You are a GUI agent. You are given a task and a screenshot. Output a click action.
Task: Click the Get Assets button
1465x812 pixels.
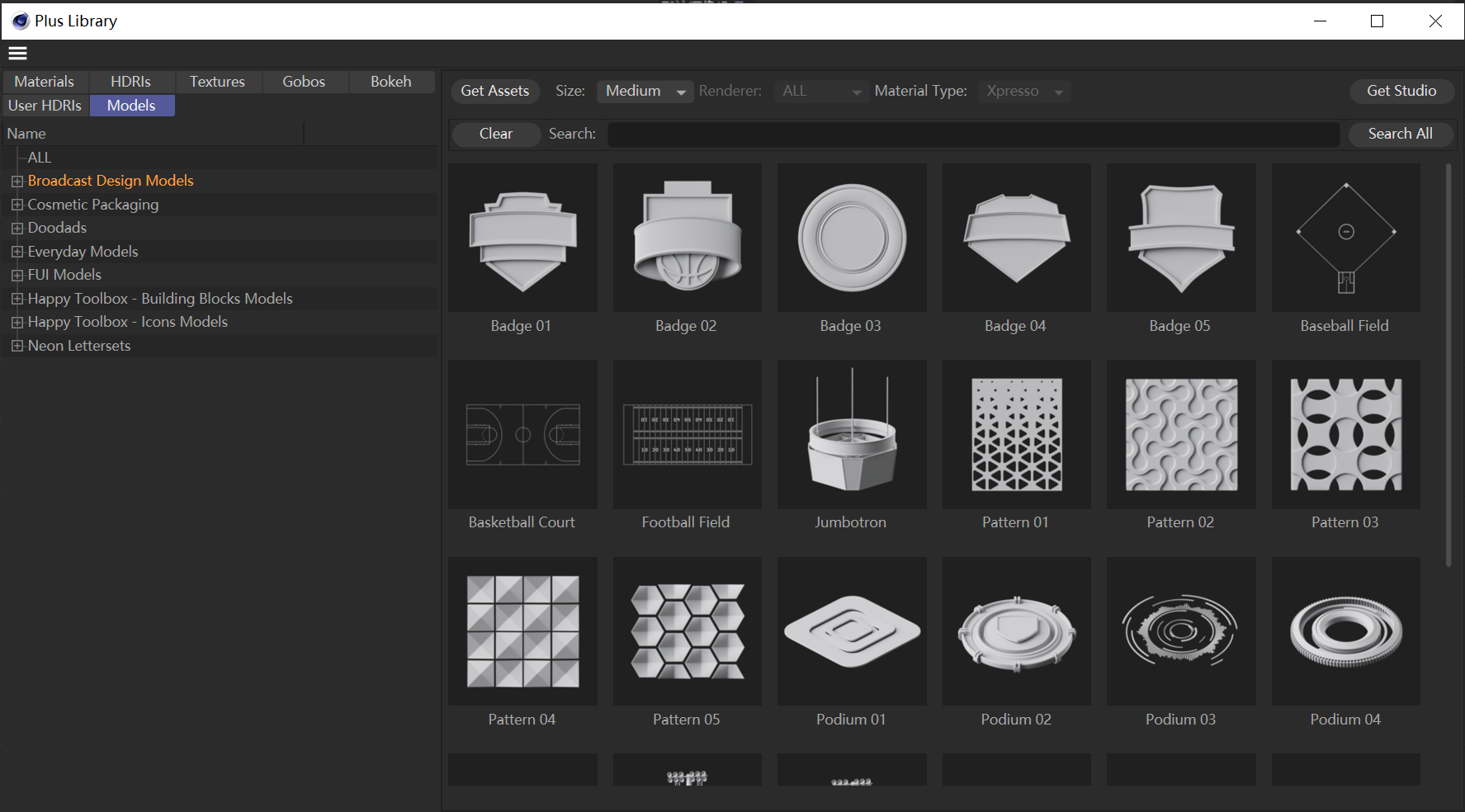click(x=495, y=91)
